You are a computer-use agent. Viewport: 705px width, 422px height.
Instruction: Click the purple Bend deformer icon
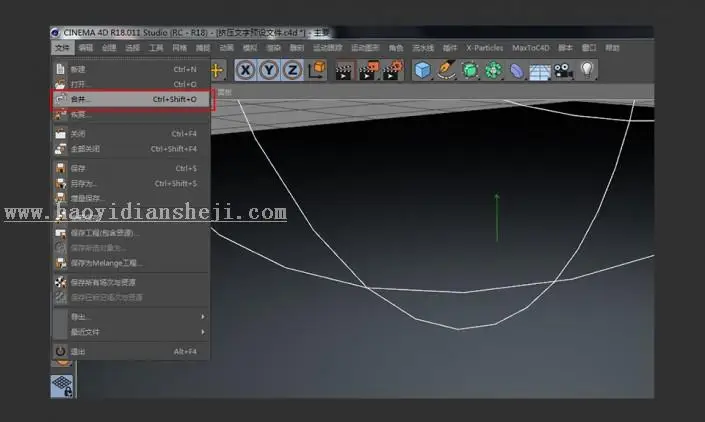(517, 71)
